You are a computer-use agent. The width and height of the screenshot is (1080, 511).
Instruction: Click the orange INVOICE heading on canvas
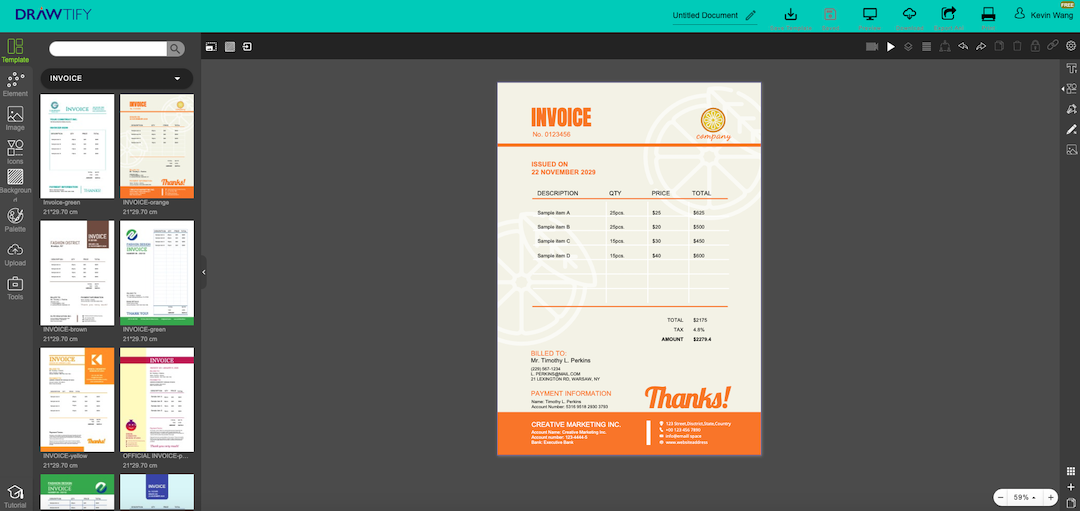point(561,118)
